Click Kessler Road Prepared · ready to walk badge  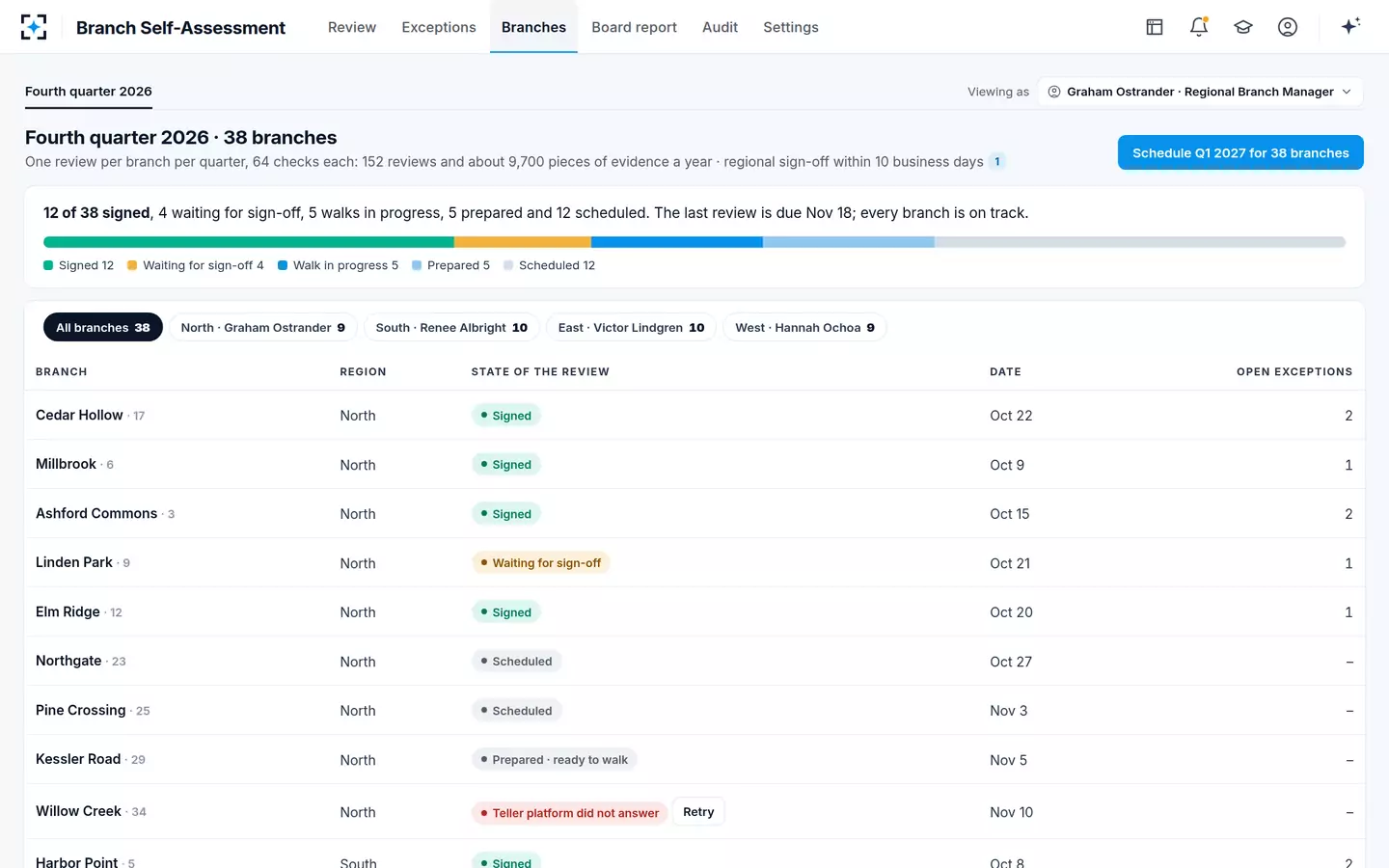click(x=555, y=760)
